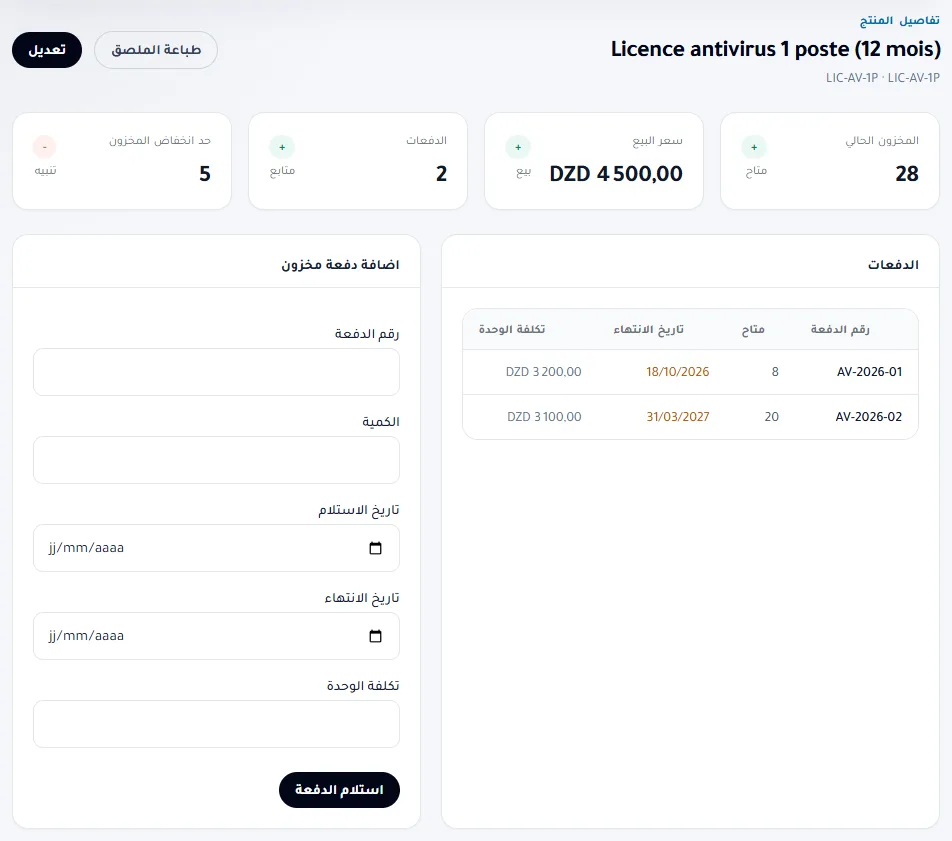
Task: Click the تاريخ الانتهاء date field
Action: click(x=216, y=636)
